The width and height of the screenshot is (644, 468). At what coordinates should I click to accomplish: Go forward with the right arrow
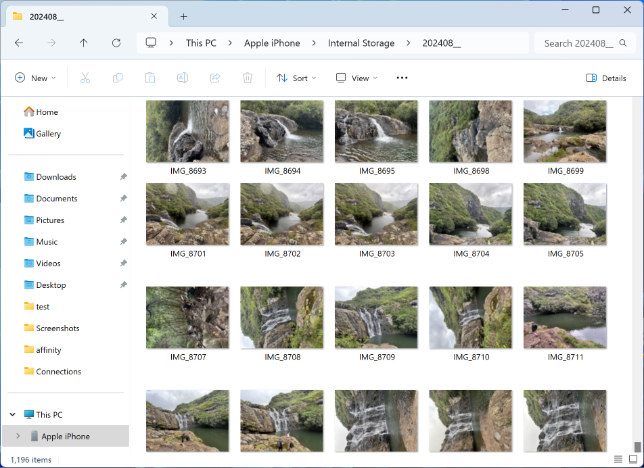click(51, 43)
